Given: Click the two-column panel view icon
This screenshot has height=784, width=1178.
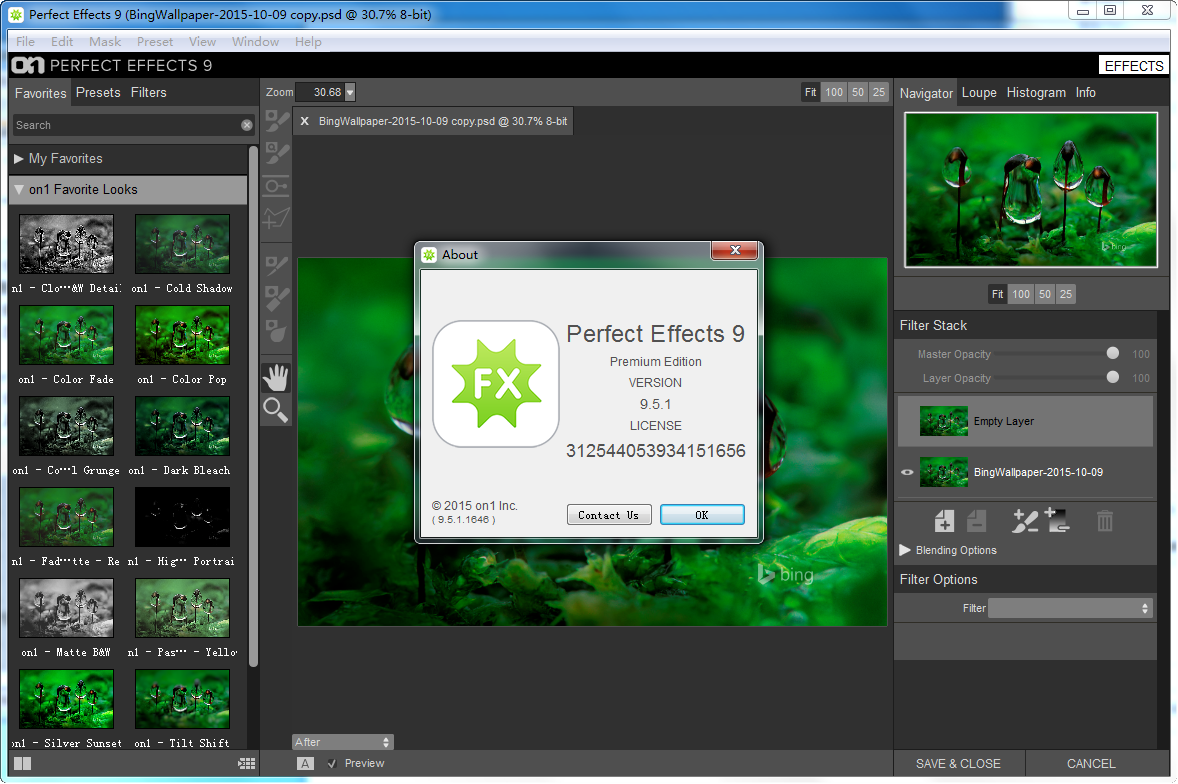Looking at the screenshot, I should [22, 764].
